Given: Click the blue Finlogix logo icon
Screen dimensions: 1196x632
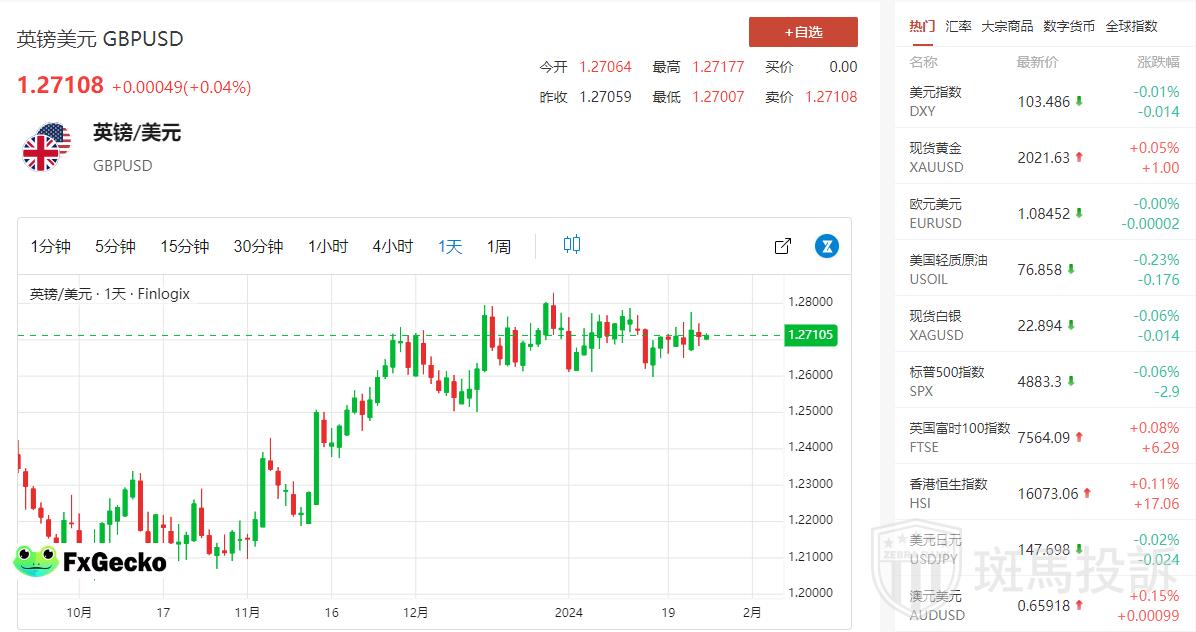Looking at the screenshot, I should pyautogui.click(x=826, y=246).
